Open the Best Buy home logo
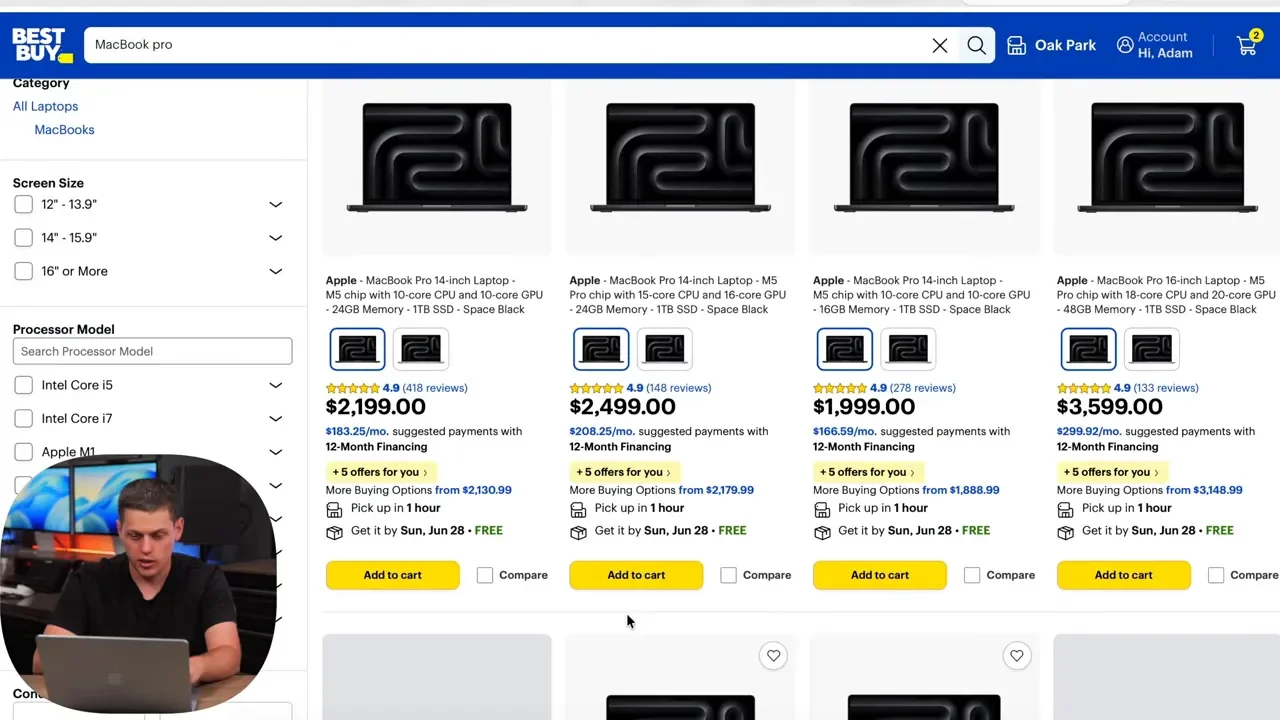Viewport: 1280px width, 720px height. click(x=42, y=45)
